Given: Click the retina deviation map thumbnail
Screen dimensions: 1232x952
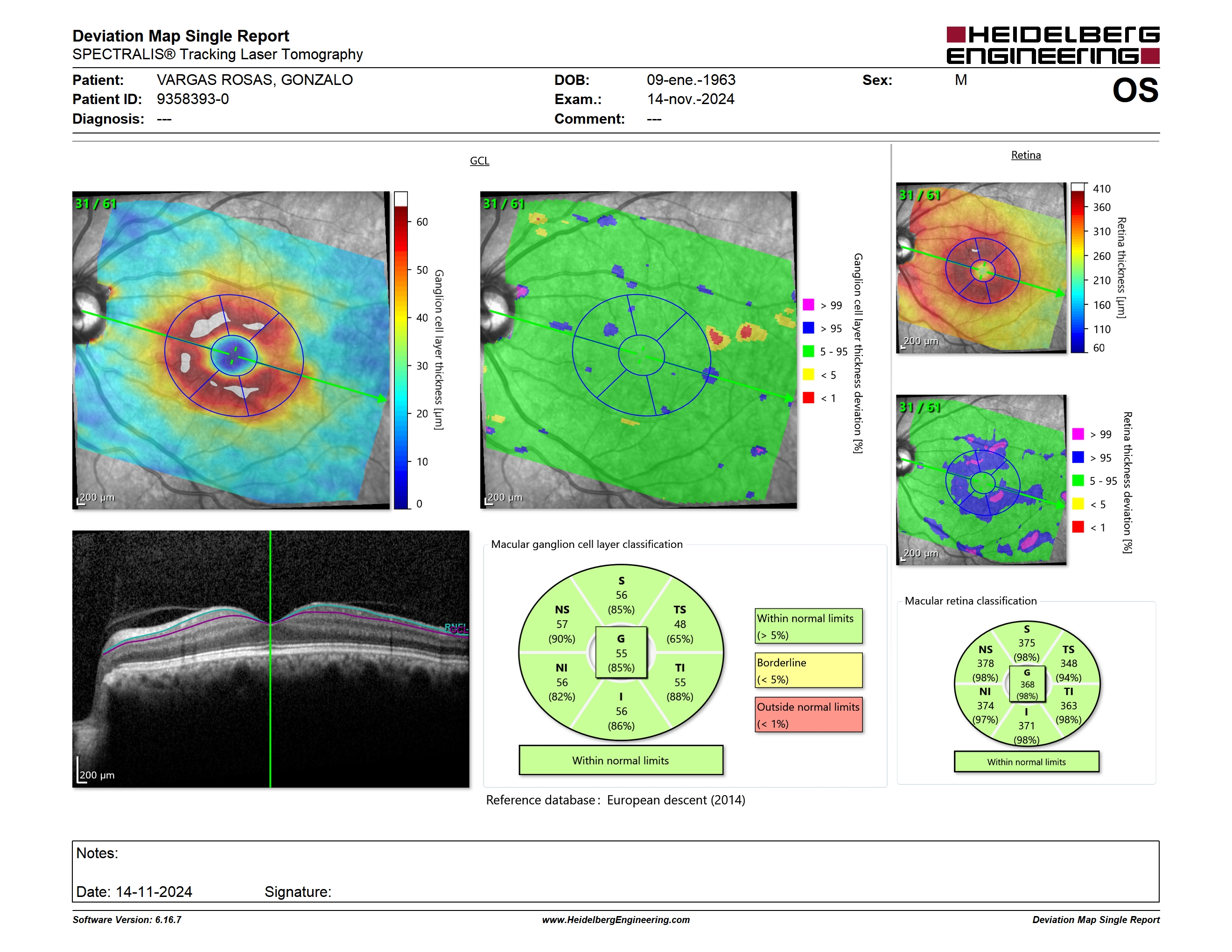Looking at the screenshot, I should point(981,480).
